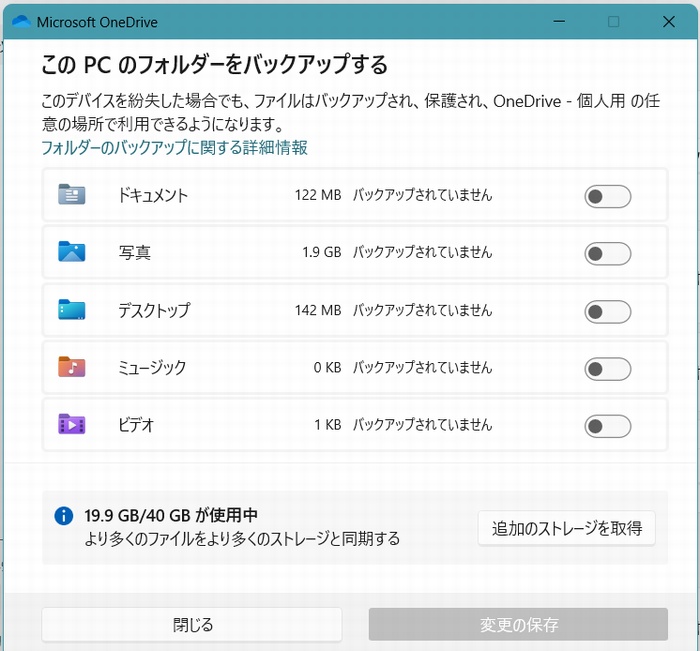Switch on backup for ビデオ folder

[607, 426]
